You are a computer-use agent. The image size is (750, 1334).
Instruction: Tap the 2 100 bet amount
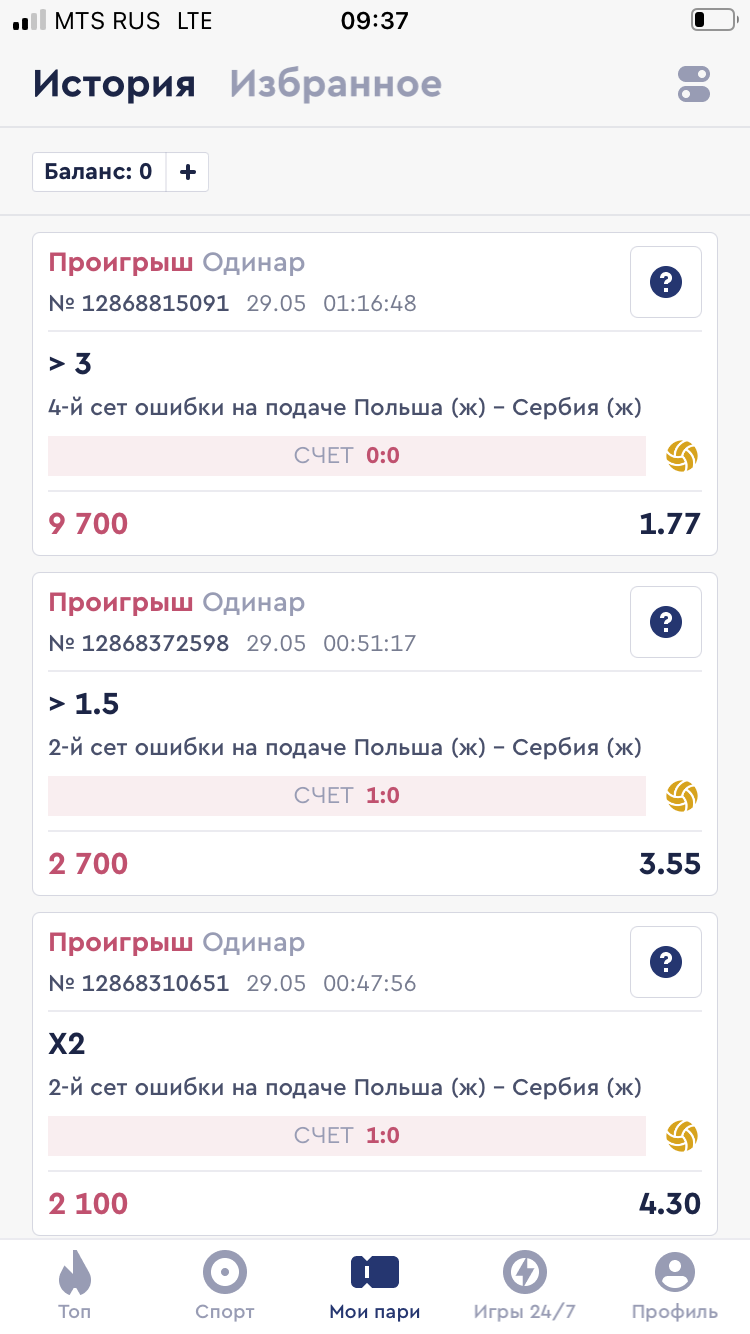point(88,1204)
